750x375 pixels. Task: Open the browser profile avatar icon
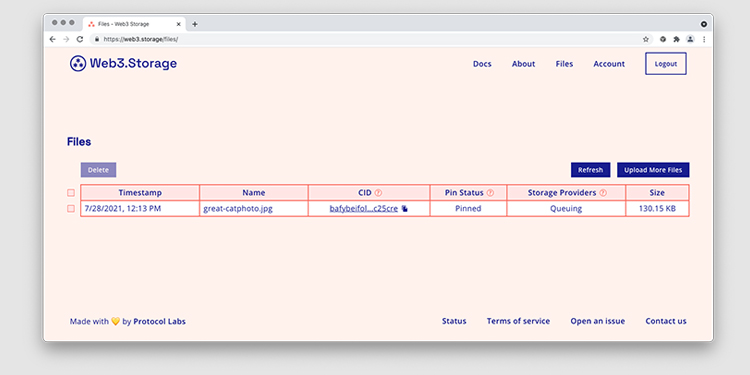click(x=690, y=39)
